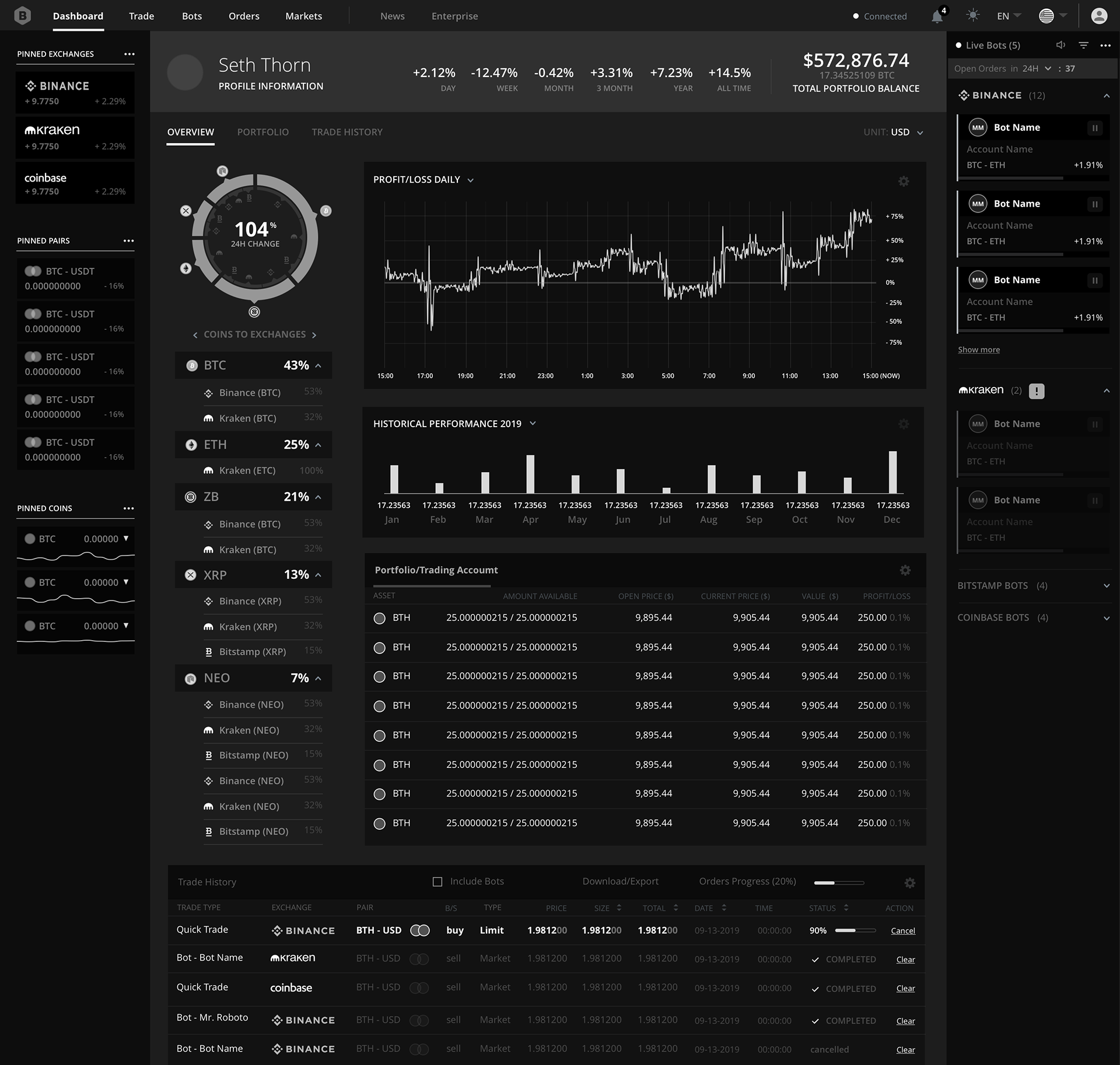Open the notifications bell icon
Image resolution: width=1120 pixels, height=1065 pixels.
(937, 16)
